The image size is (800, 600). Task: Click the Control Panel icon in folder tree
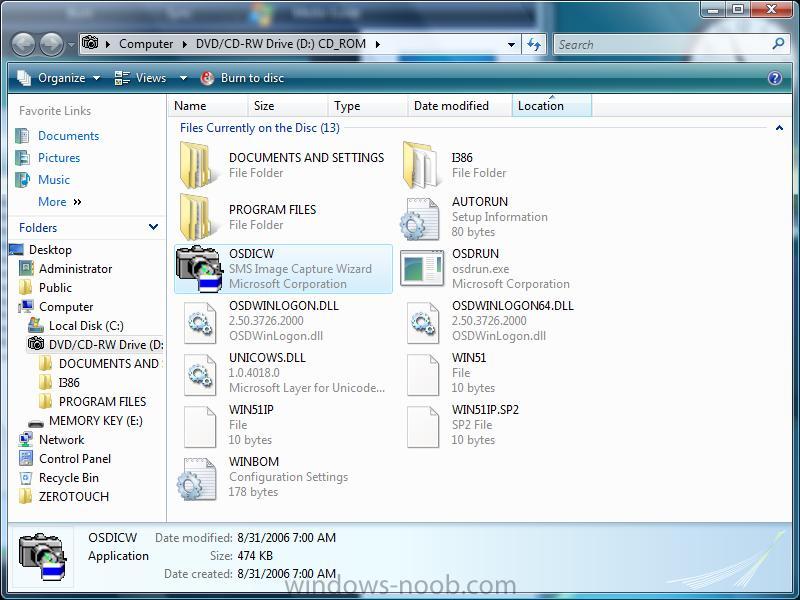coord(26,459)
